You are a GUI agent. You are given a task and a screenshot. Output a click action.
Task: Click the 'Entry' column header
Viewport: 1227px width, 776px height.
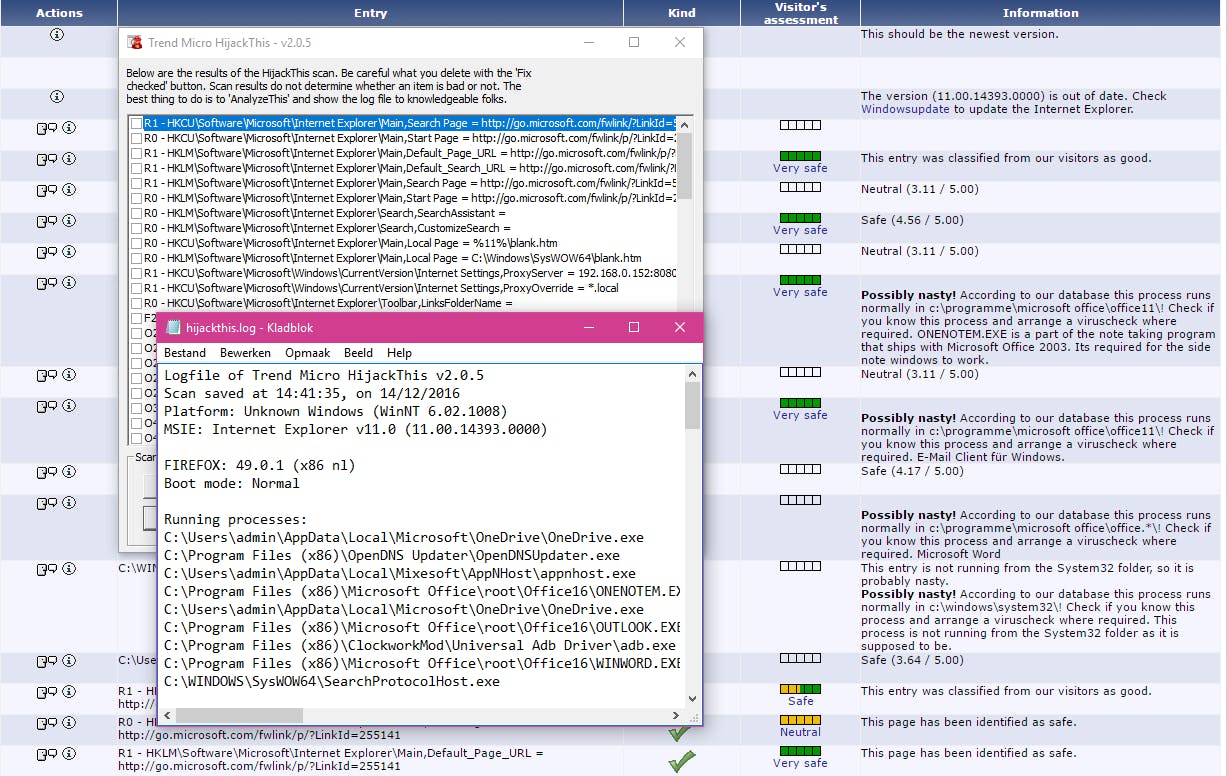pos(370,13)
